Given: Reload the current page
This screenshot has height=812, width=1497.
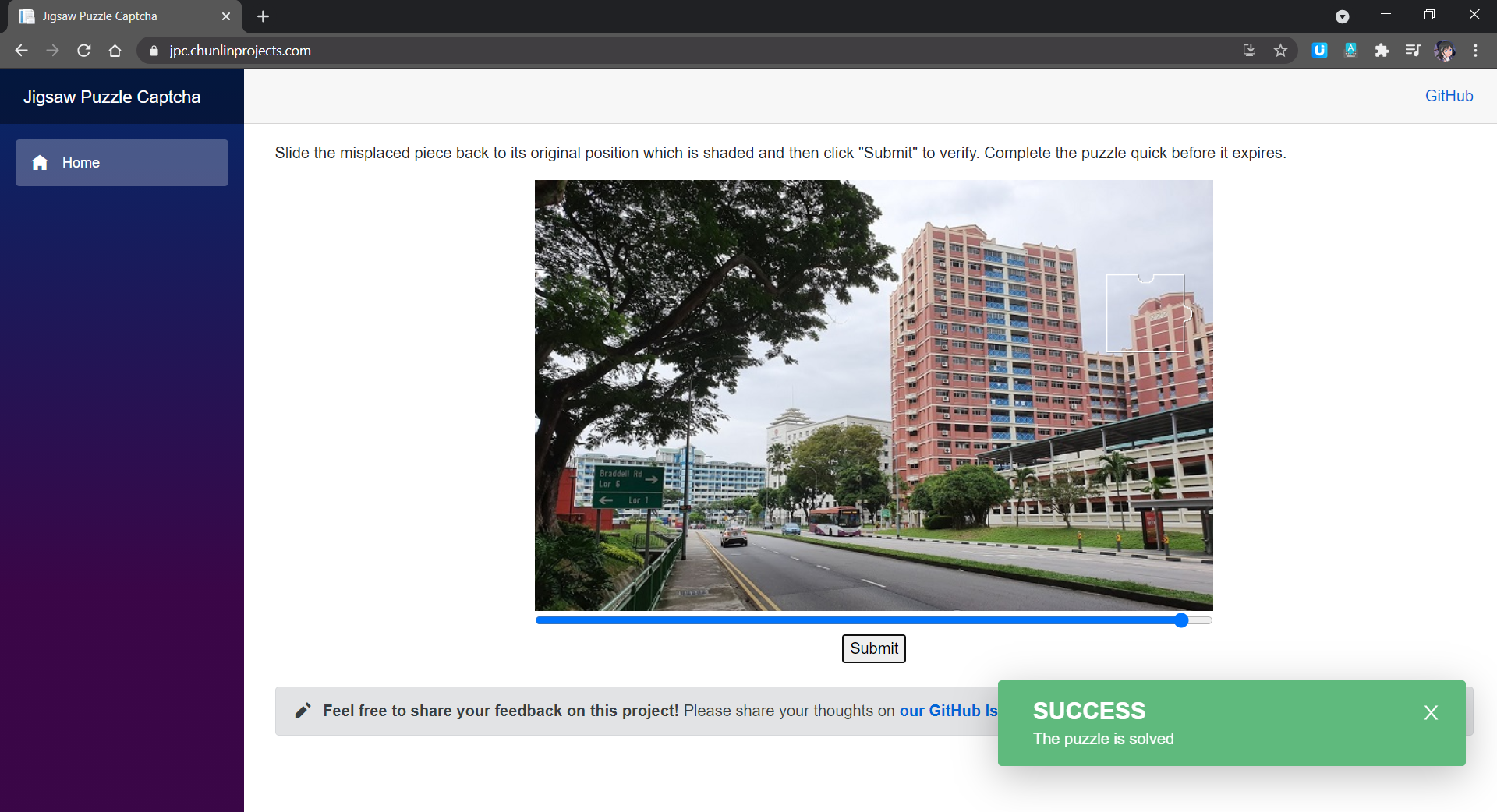Looking at the screenshot, I should tap(83, 50).
